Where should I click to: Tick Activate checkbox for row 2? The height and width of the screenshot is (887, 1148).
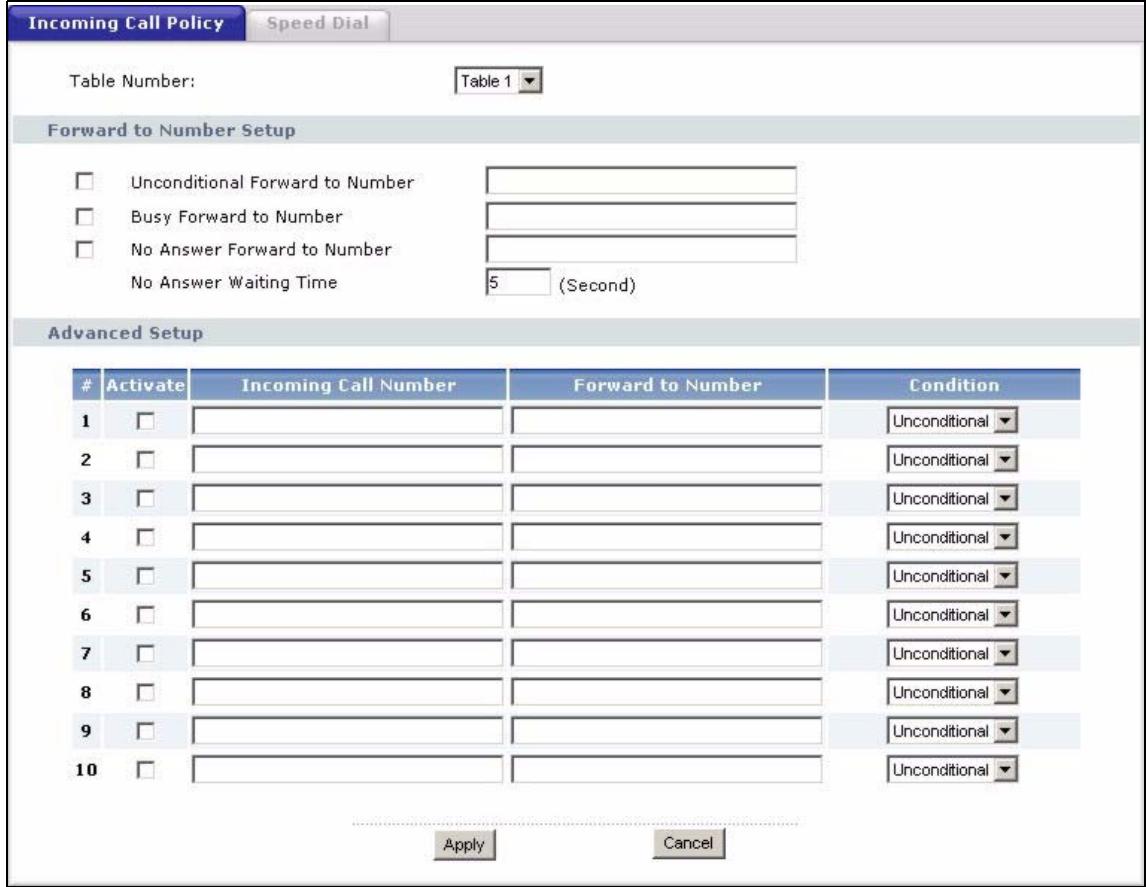[x=146, y=460]
